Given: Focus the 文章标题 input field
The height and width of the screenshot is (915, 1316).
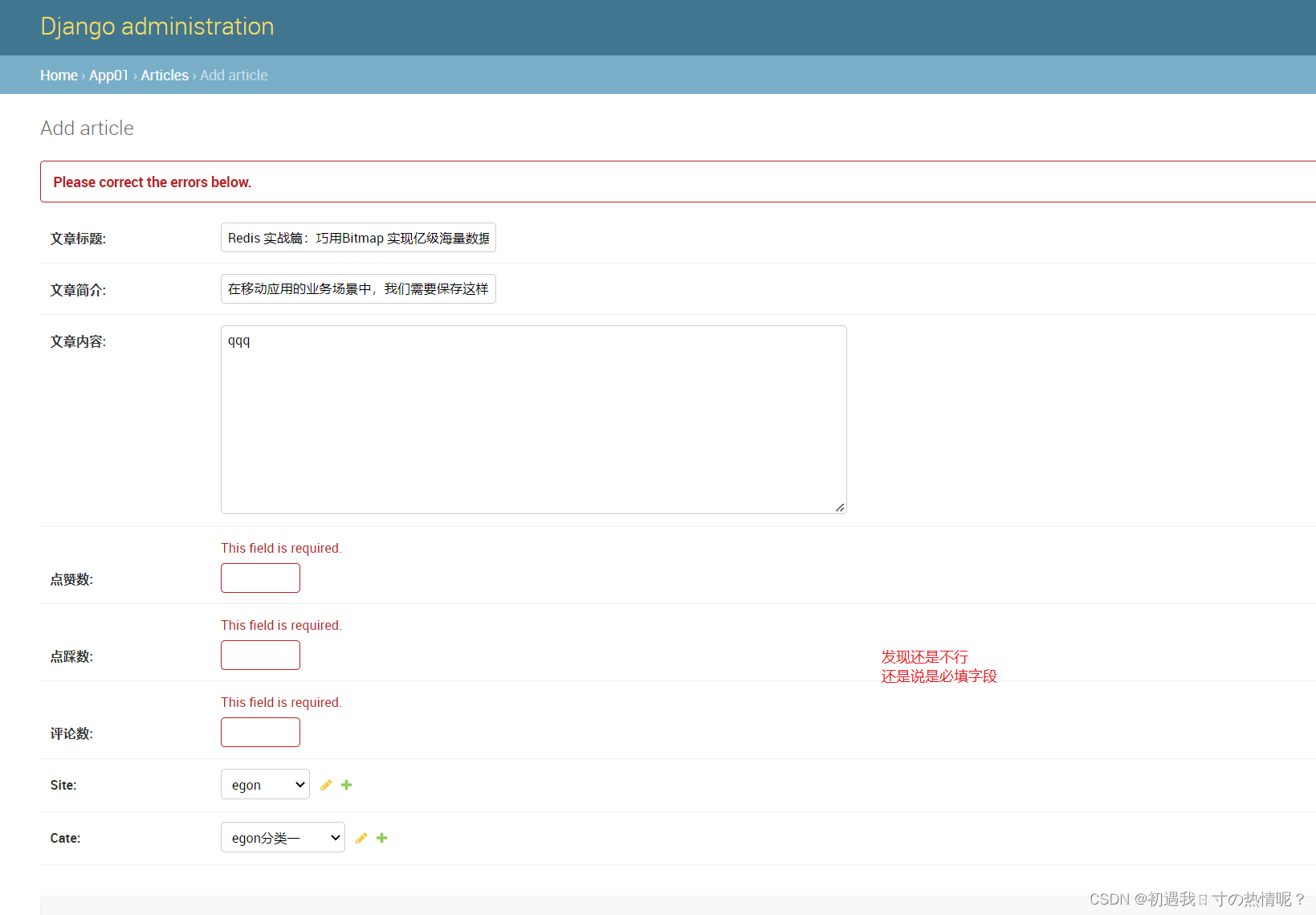Looking at the screenshot, I should click(x=358, y=238).
